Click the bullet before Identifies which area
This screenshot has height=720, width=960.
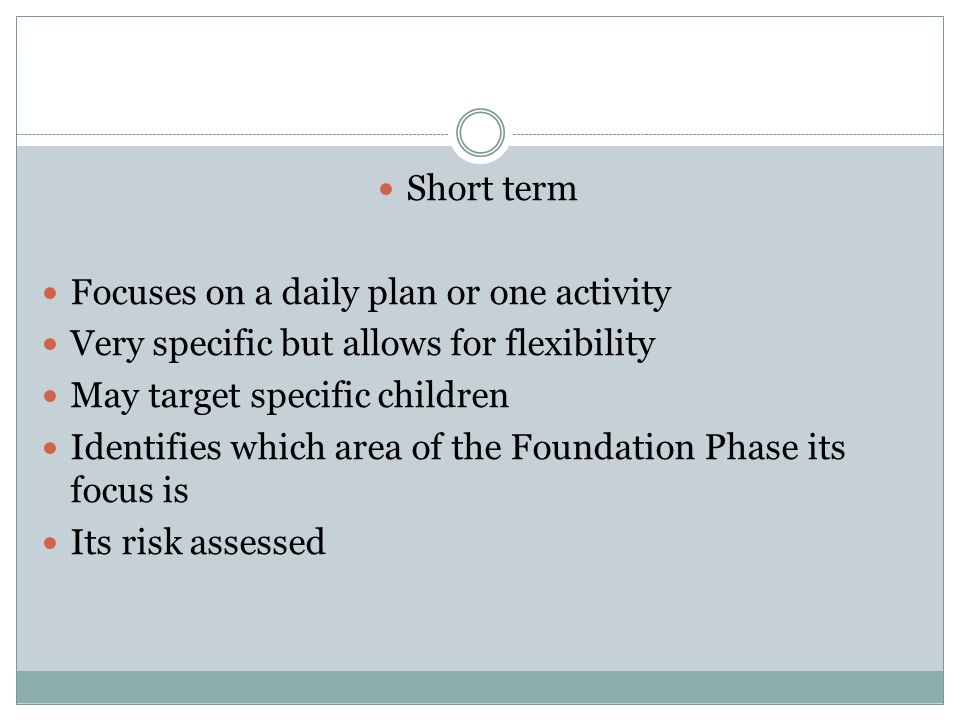point(50,449)
